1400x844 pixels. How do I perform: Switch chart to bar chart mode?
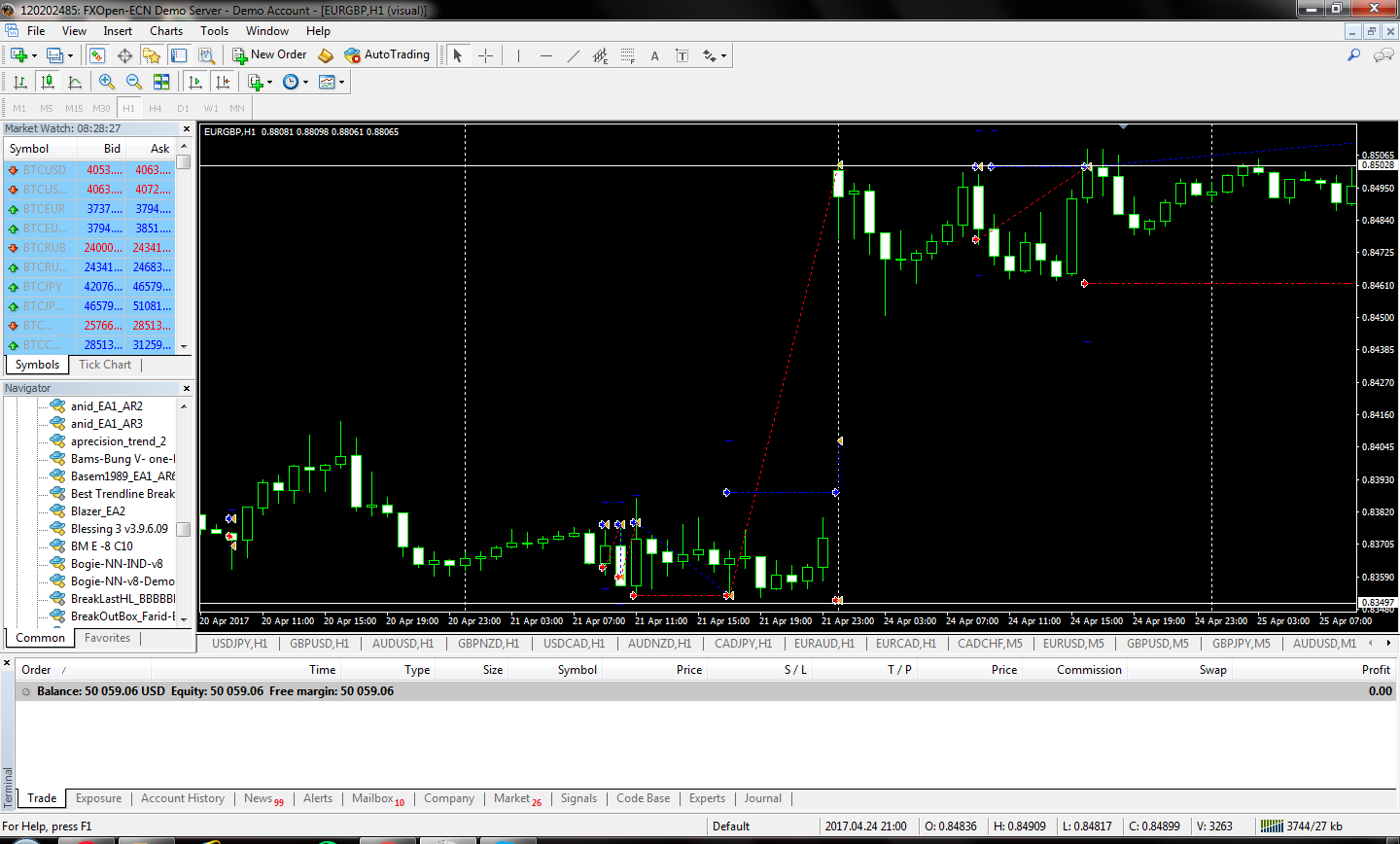[19, 82]
